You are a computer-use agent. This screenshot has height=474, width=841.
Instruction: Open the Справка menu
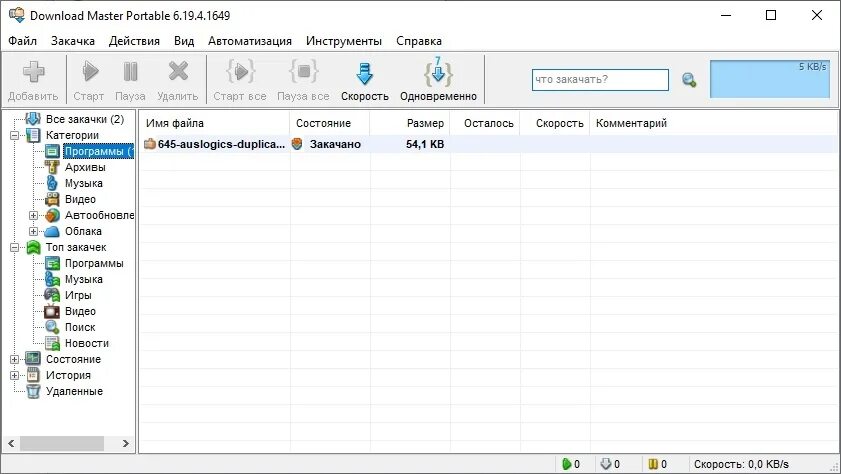[x=419, y=41]
